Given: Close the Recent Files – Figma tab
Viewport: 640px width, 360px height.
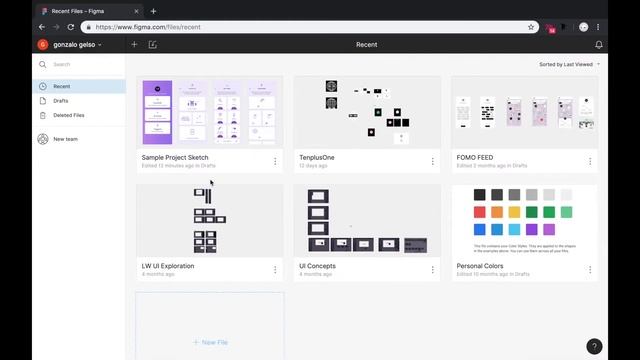Looking at the screenshot, I should (136, 11).
